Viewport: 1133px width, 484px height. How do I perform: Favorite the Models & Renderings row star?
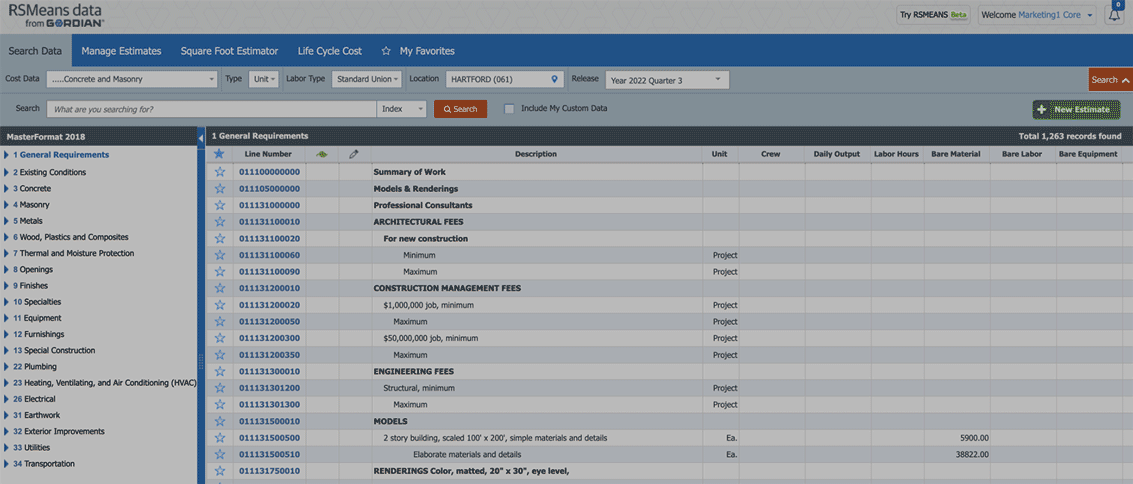pos(220,189)
